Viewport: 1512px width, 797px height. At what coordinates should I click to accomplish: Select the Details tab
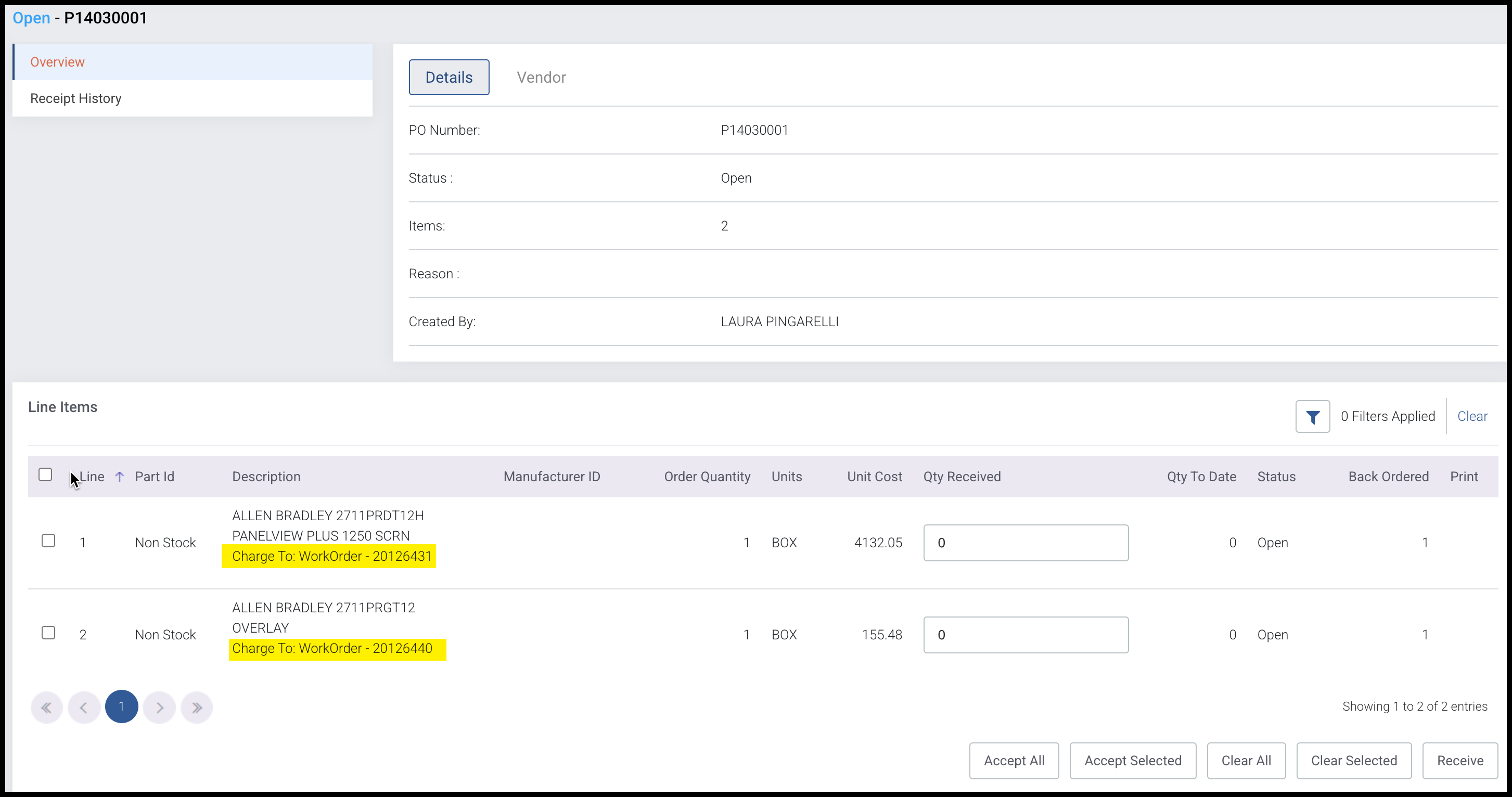click(x=449, y=78)
